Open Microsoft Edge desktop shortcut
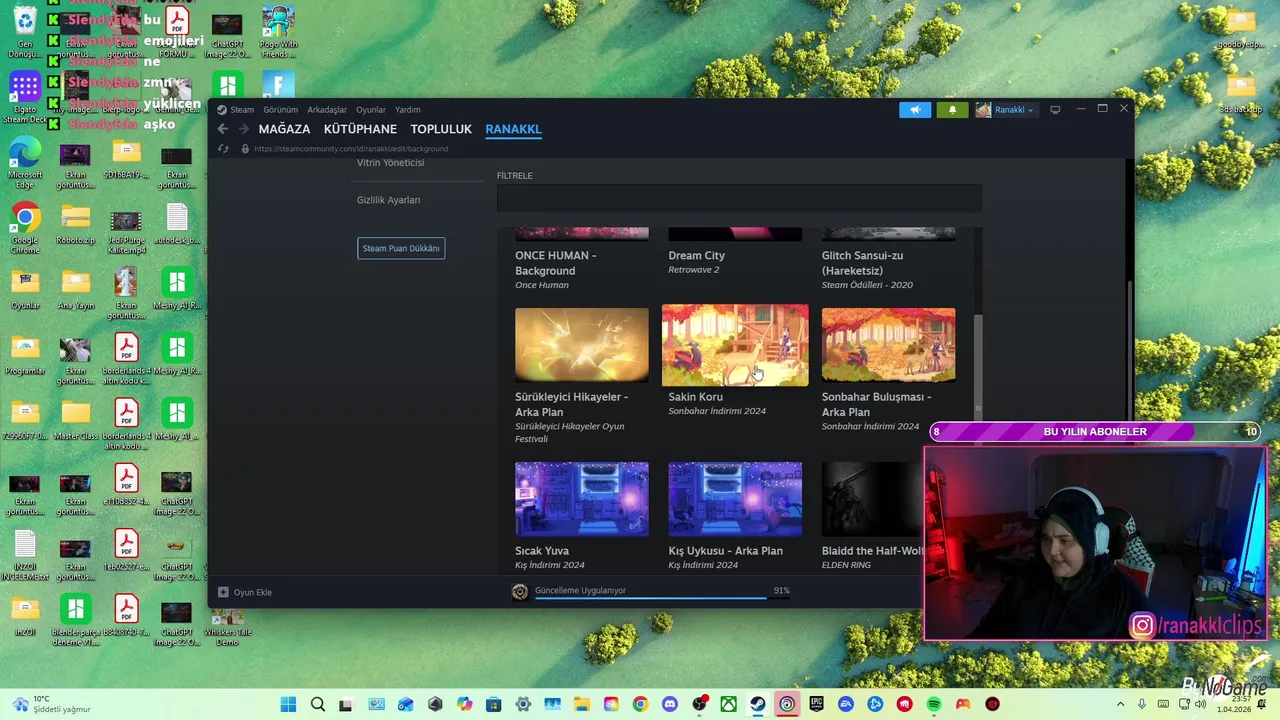Viewport: 1280px width, 720px height. click(25, 162)
